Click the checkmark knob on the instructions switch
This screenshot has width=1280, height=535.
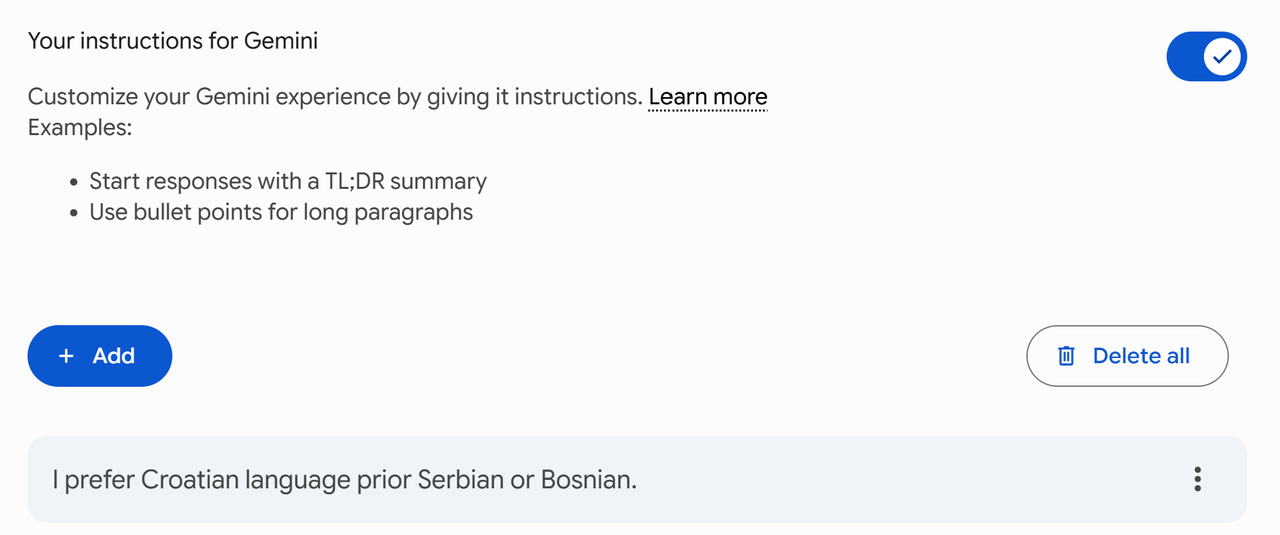[1221, 57]
